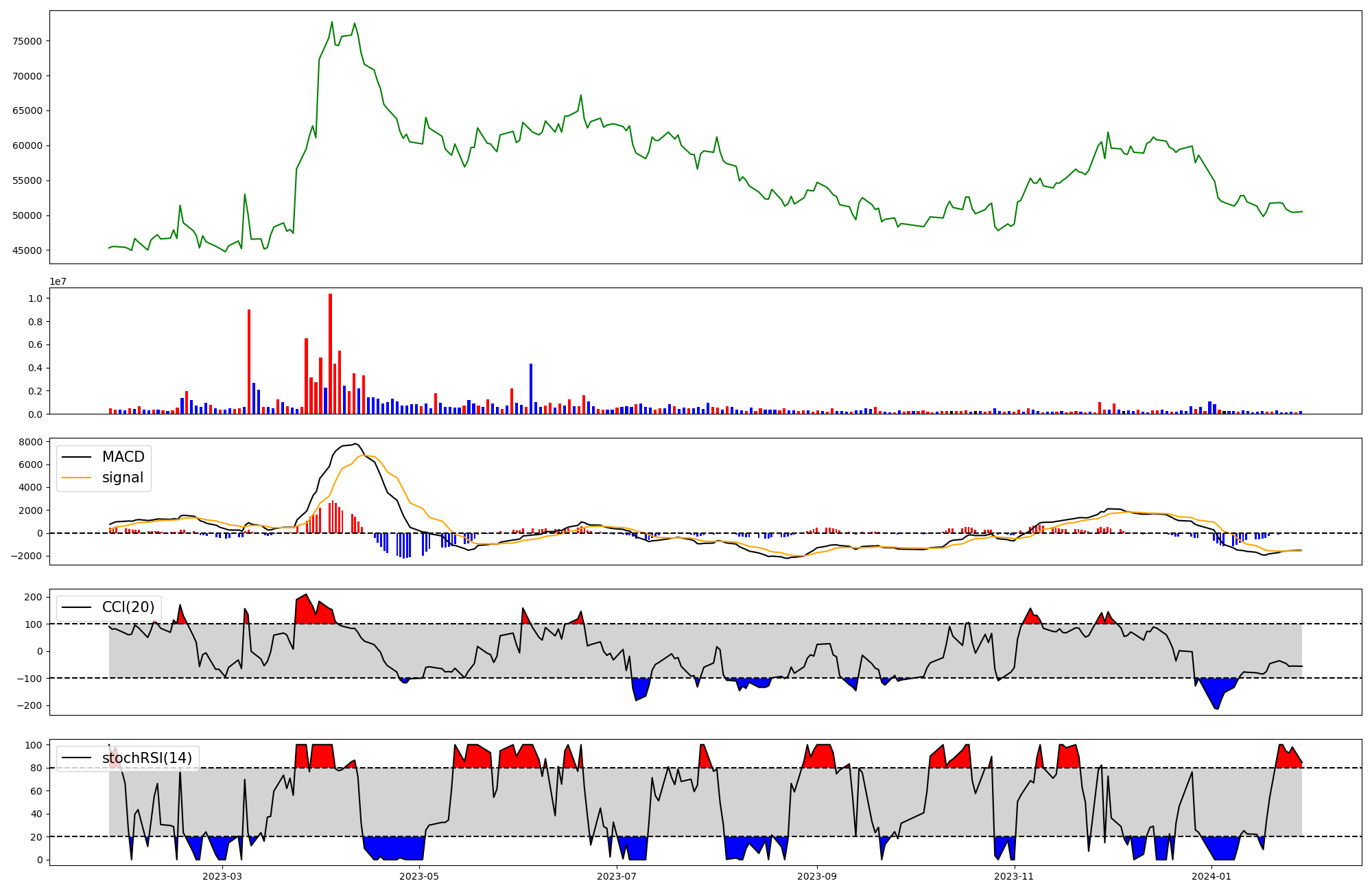Click the signal legend text
The height and width of the screenshot is (892, 1372).
coord(123,478)
